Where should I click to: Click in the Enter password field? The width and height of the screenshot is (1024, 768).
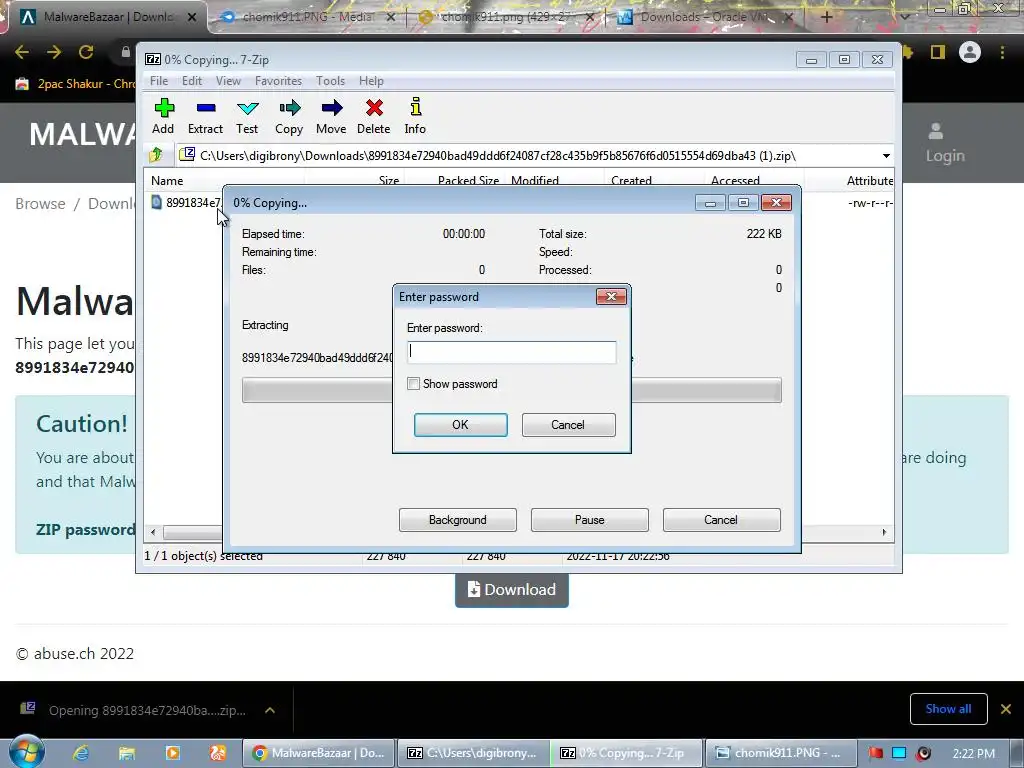(x=511, y=352)
